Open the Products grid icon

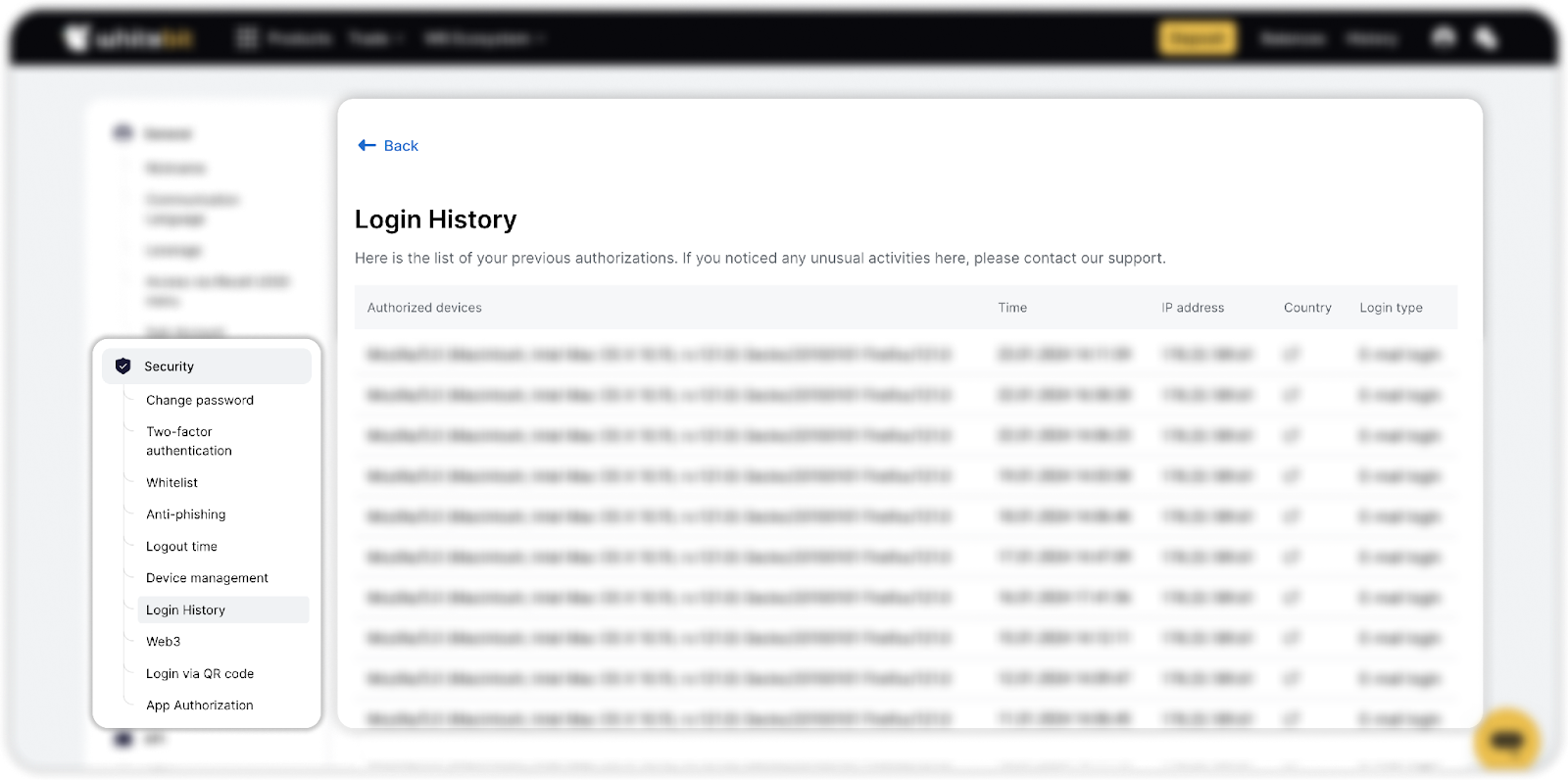[x=247, y=38]
